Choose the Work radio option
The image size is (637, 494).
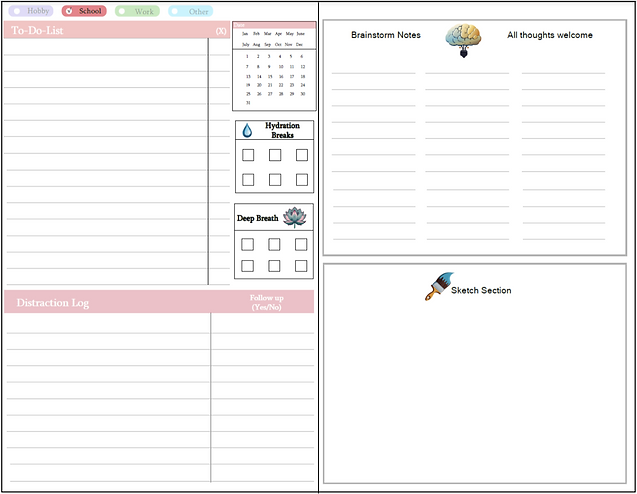[122, 11]
